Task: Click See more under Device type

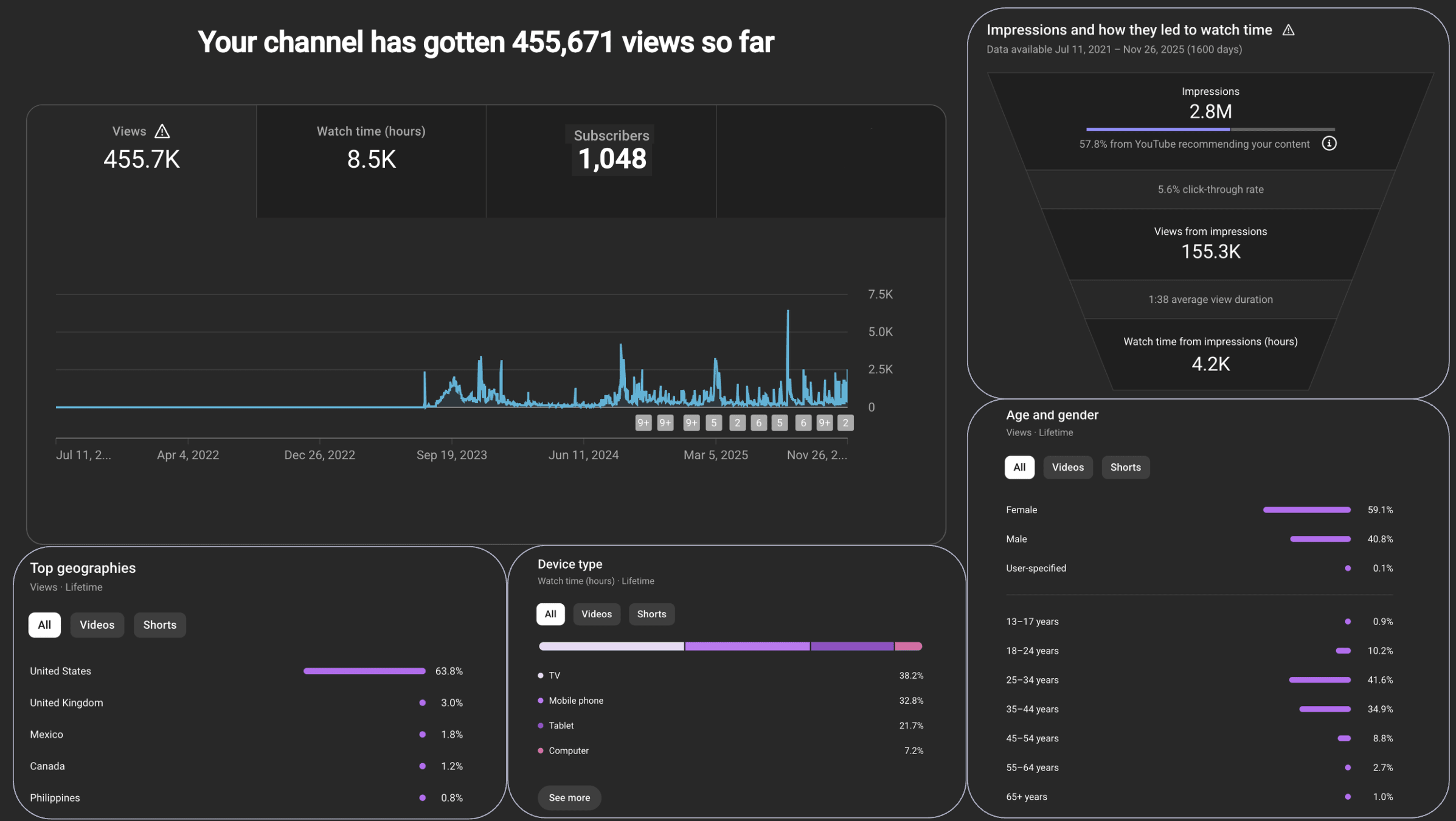Action: point(569,797)
